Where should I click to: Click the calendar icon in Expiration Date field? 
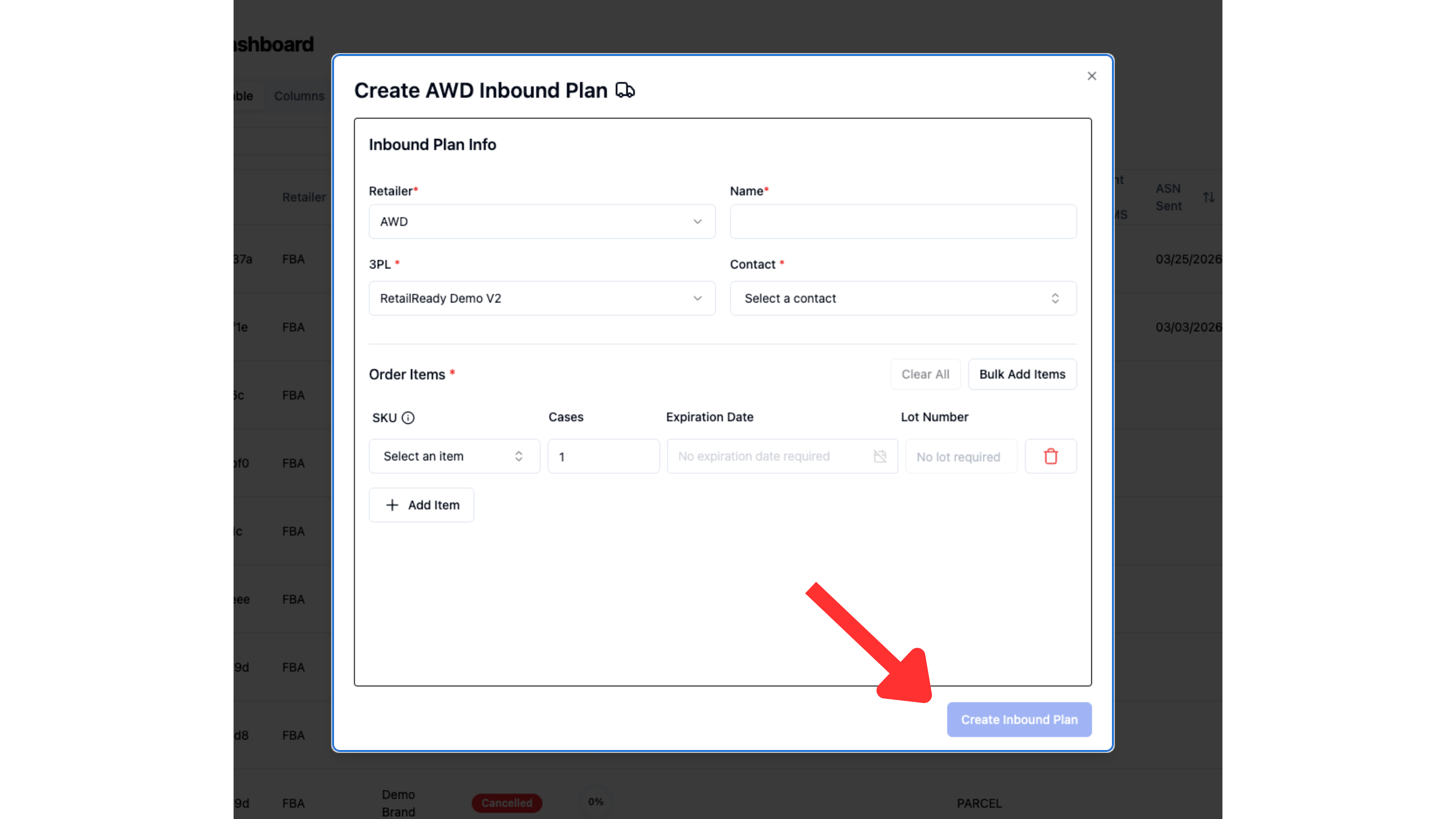880,456
